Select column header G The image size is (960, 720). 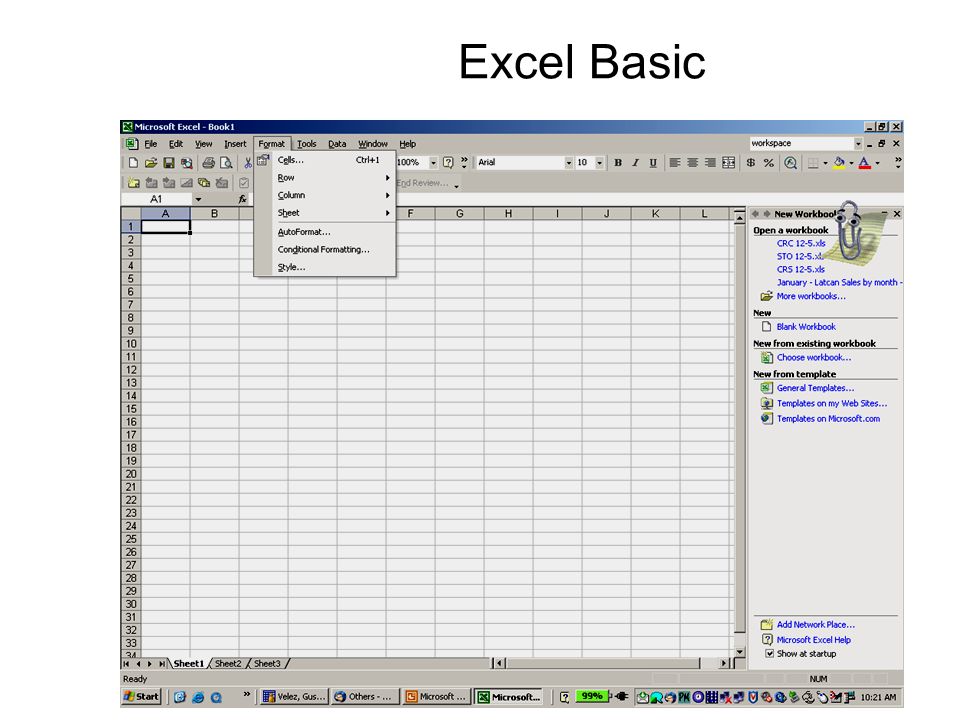459,214
